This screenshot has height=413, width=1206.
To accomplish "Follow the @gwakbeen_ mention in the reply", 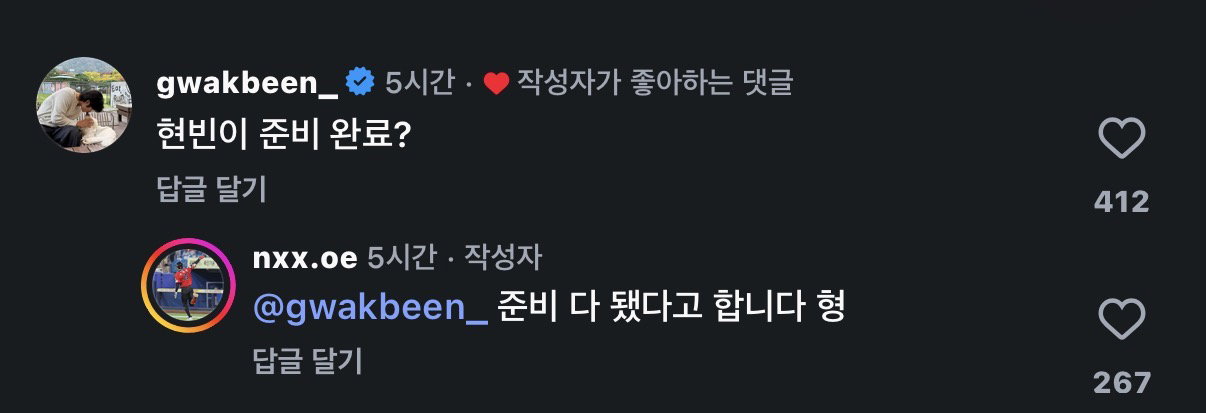I will point(371,308).
